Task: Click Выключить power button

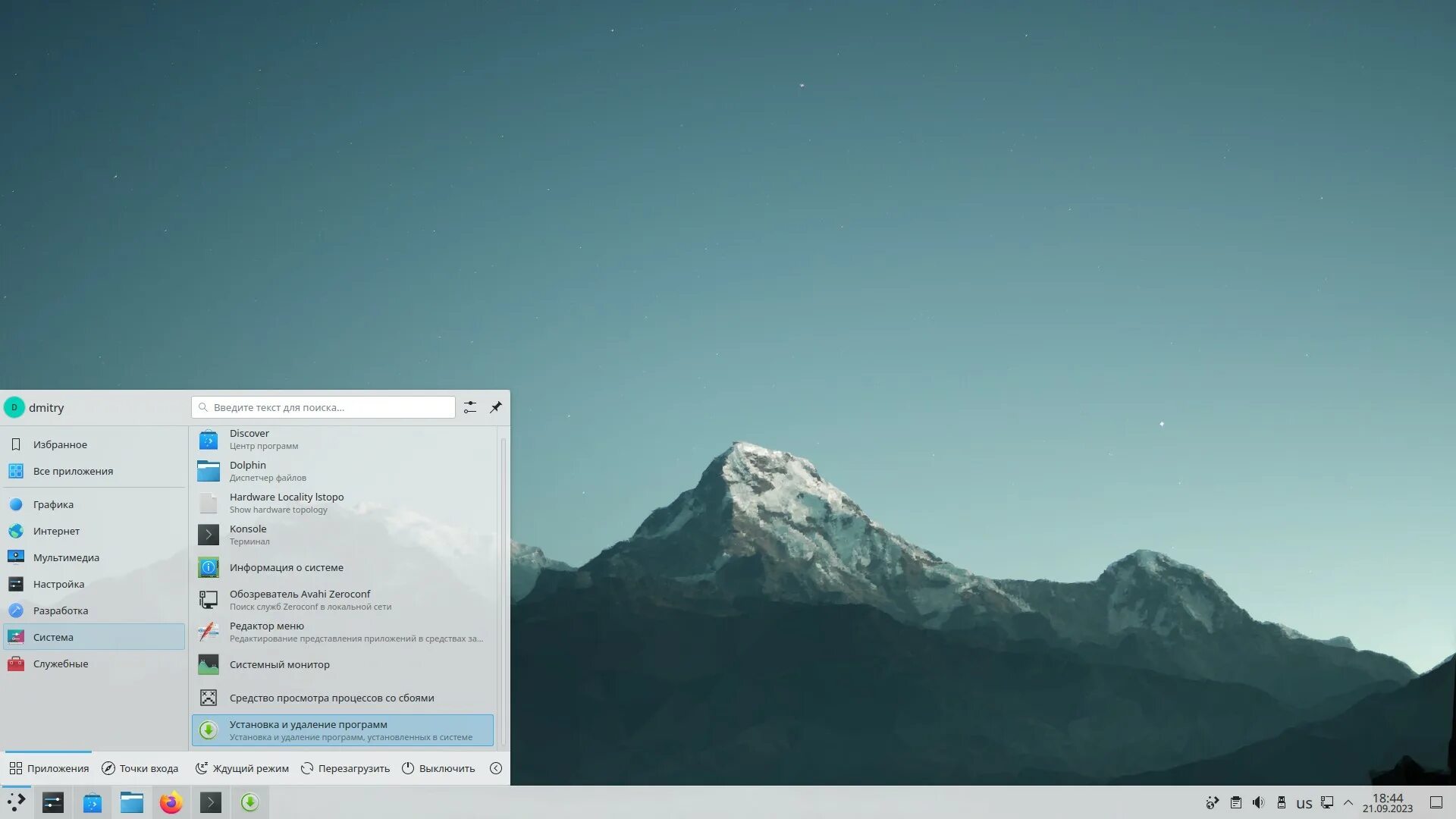Action: pos(438,768)
